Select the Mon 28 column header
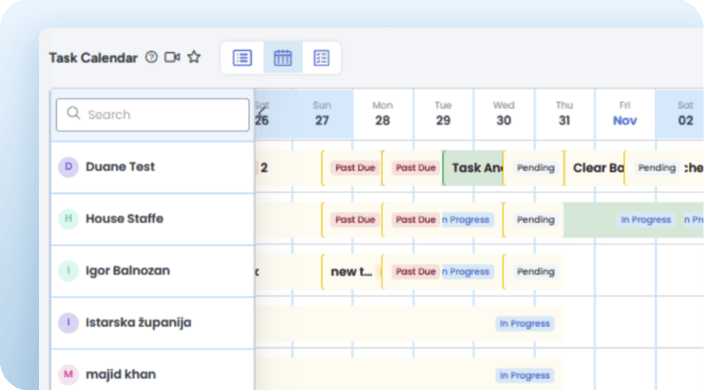The image size is (704, 390). click(383, 114)
